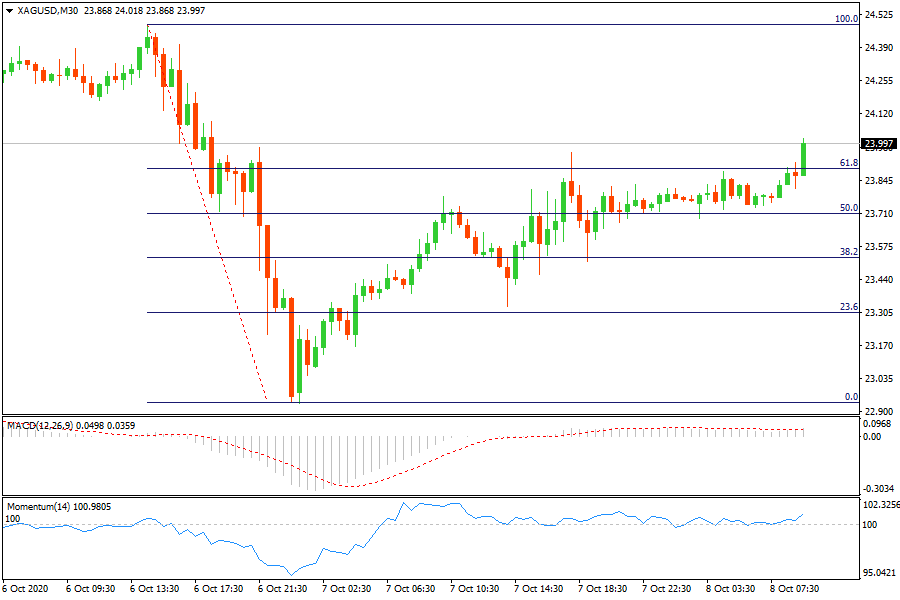Viewport: 900px width, 600px height.
Task: Click the 7 Oct 02:30 time label
Action: click(343, 589)
